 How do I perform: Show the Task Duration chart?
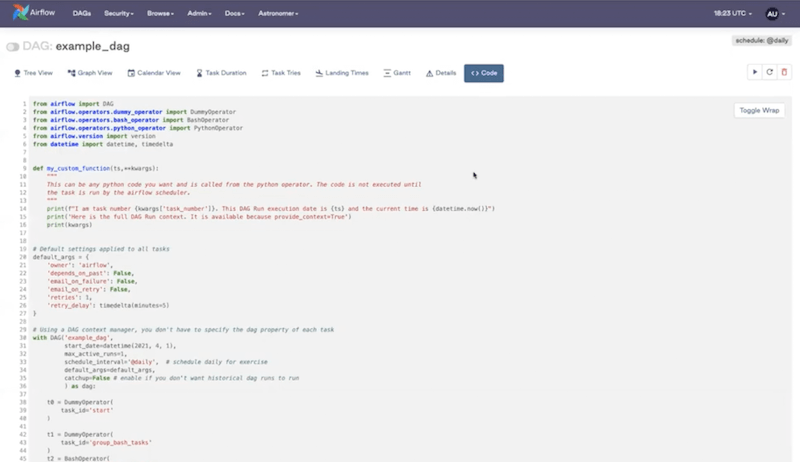[x=221, y=73]
